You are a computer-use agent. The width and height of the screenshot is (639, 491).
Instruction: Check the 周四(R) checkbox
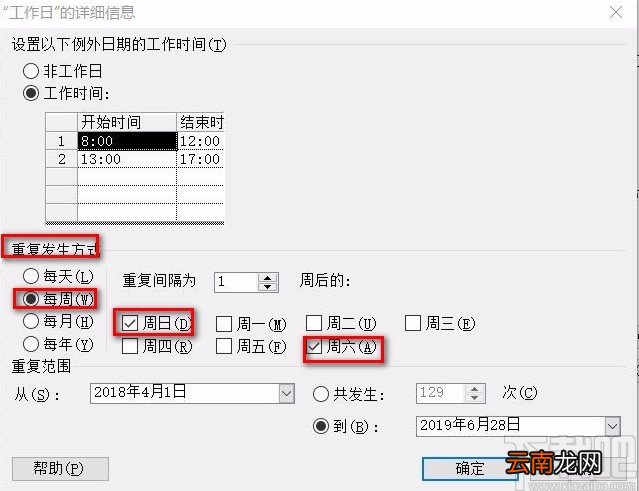130,346
